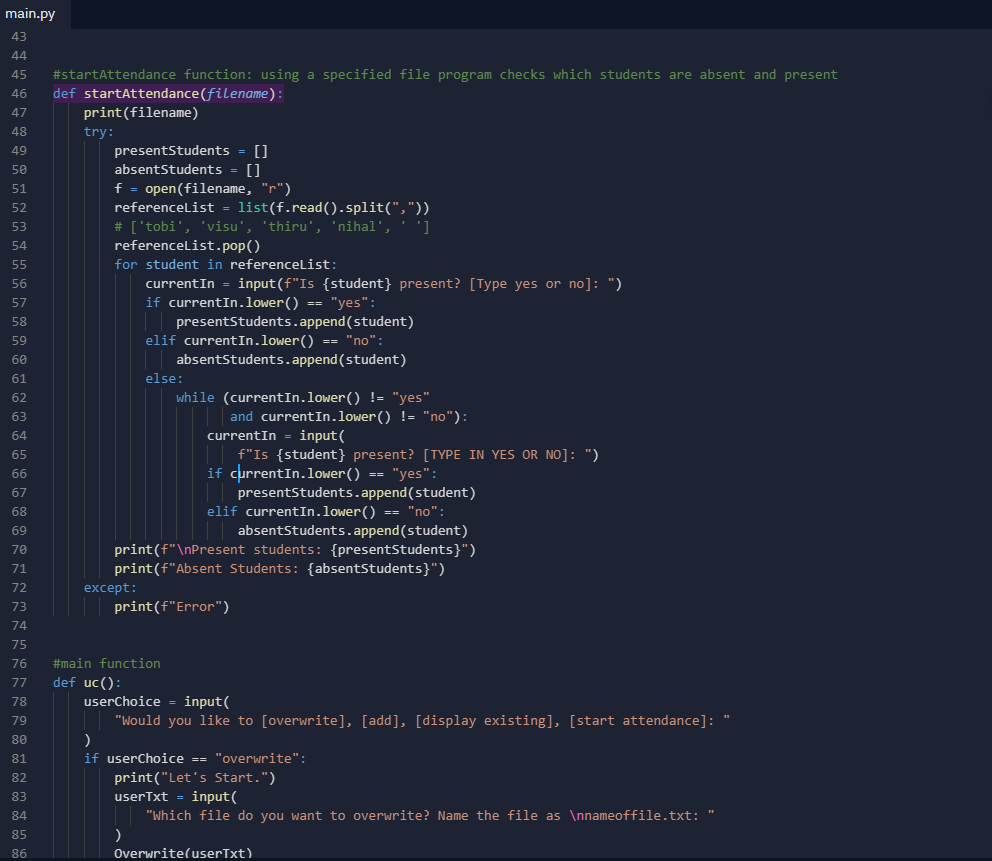Click 'def uc():' on line 77
This screenshot has width=992, height=861.
(x=87, y=683)
